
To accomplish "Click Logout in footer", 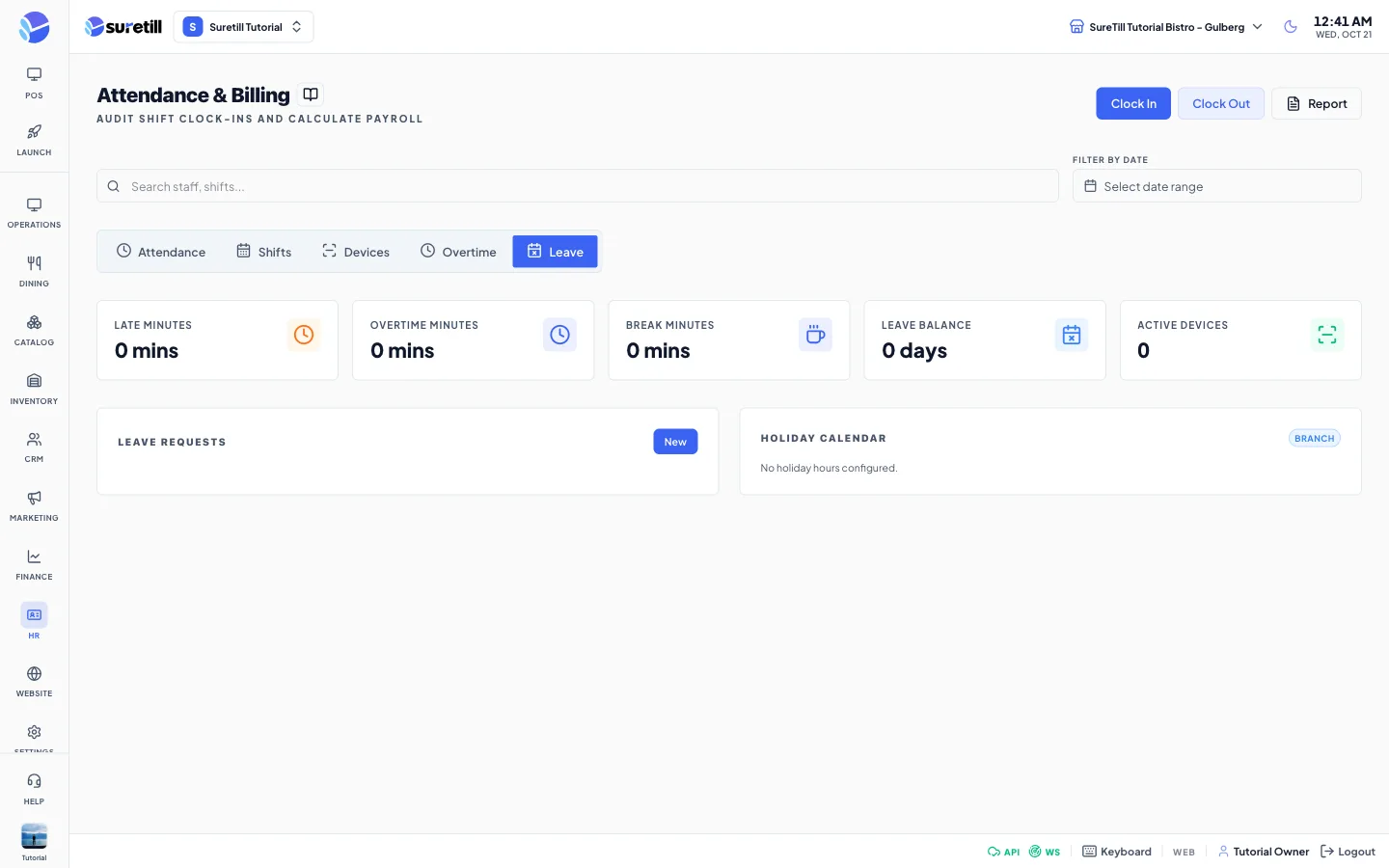I will pos(1348,852).
